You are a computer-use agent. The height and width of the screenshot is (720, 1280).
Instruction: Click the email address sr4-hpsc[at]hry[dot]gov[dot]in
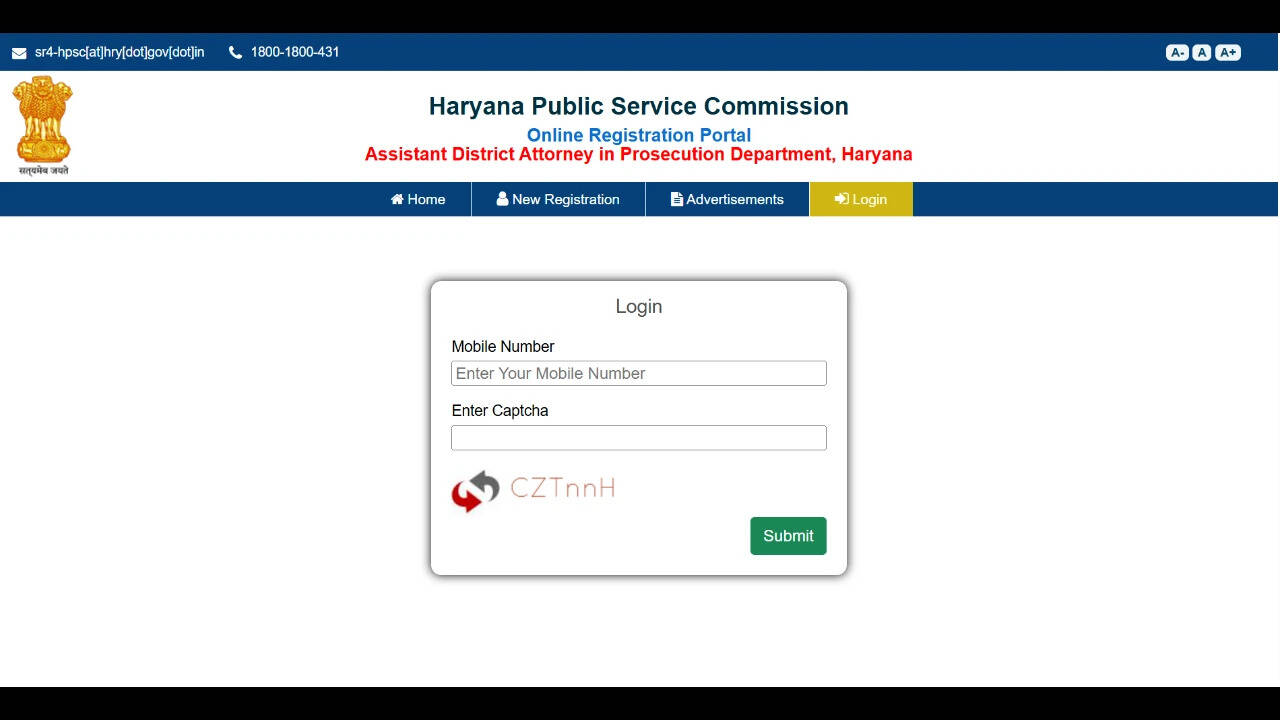coord(120,52)
